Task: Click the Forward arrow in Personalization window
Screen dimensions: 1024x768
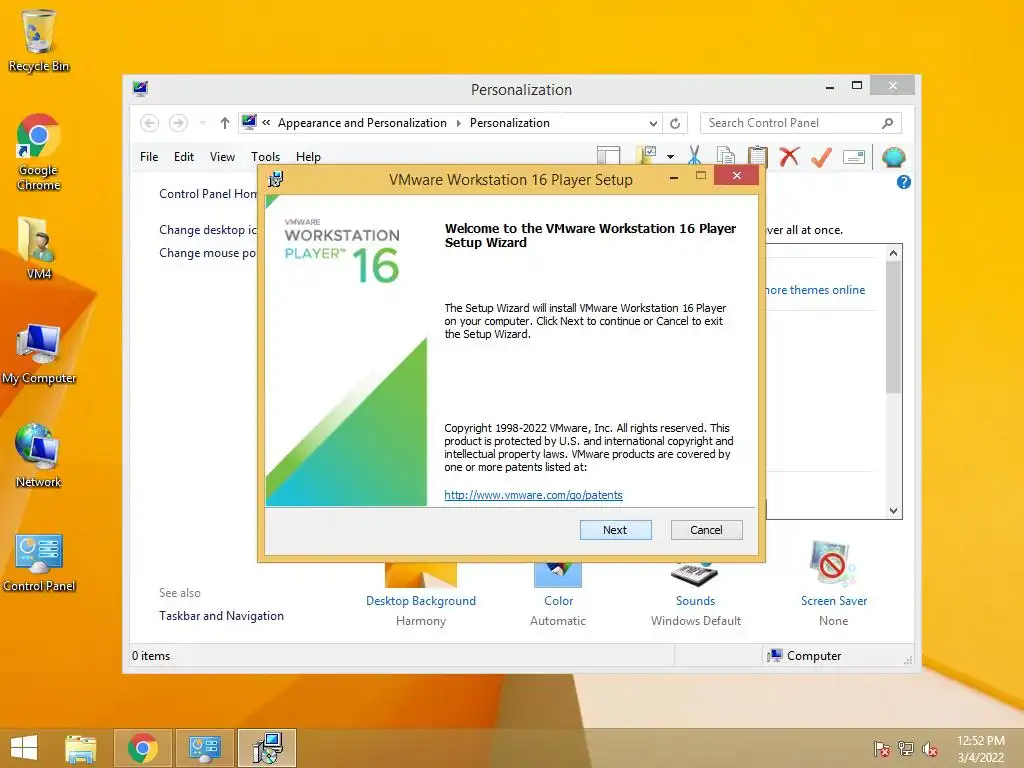Action: (178, 123)
